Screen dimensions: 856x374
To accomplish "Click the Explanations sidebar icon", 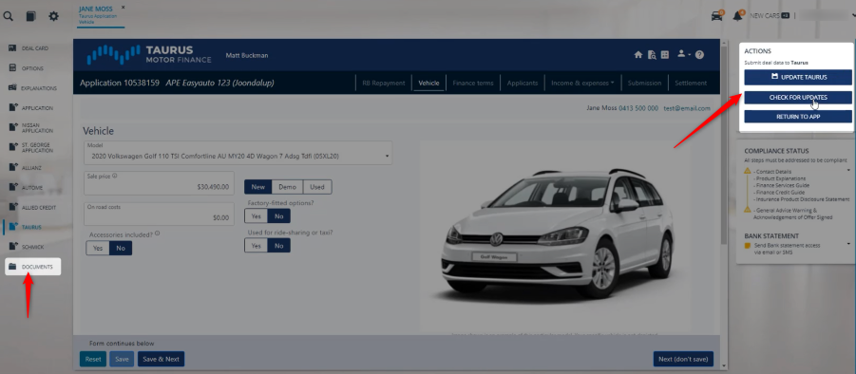I will coord(12,87).
